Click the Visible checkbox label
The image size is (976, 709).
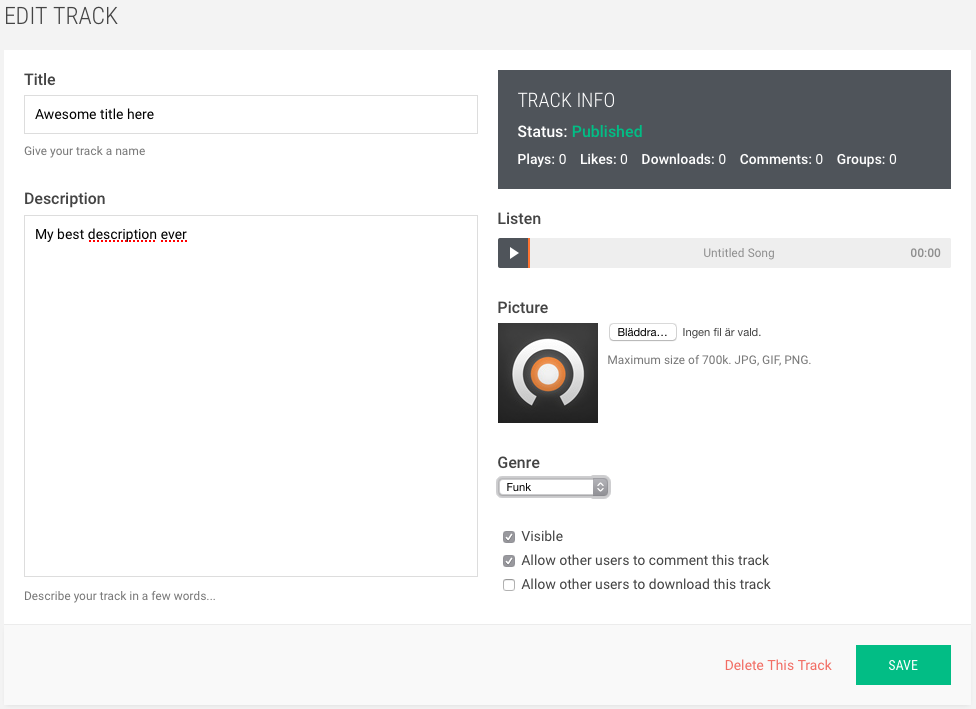click(542, 537)
